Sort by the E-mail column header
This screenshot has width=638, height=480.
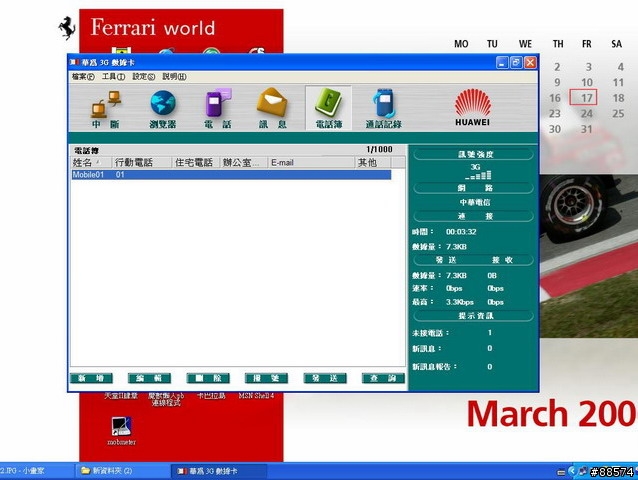click(311, 163)
